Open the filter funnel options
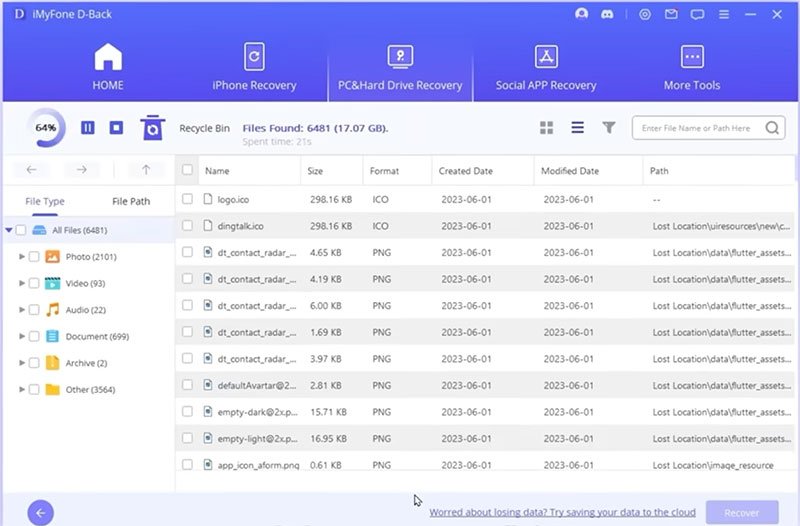This screenshot has height=526, width=800. pyautogui.click(x=609, y=128)
